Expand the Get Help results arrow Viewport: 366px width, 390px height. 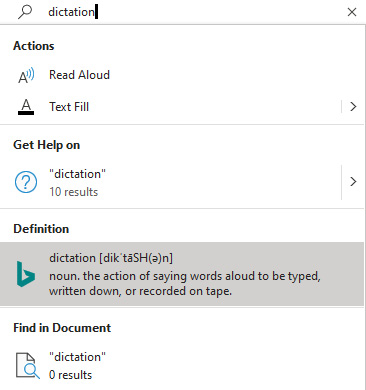[x=353, y=182]
